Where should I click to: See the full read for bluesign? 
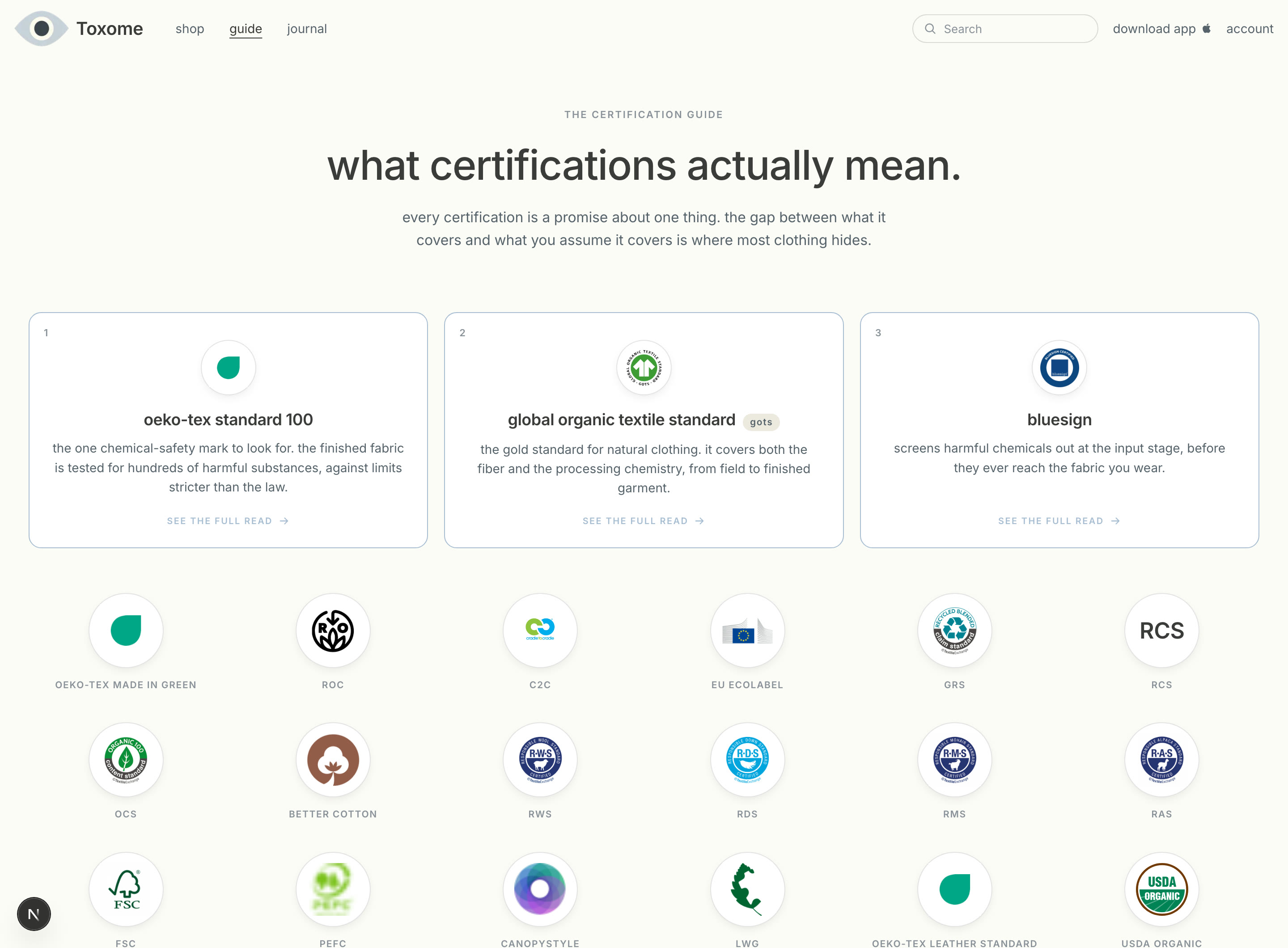click(1059, 521)
